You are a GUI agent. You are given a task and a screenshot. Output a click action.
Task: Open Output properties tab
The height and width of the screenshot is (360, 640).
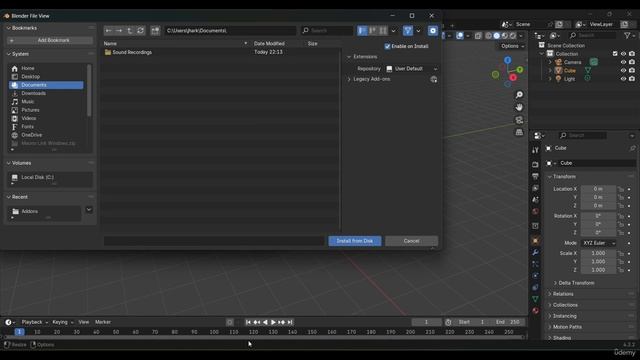(x=535, y=176)
